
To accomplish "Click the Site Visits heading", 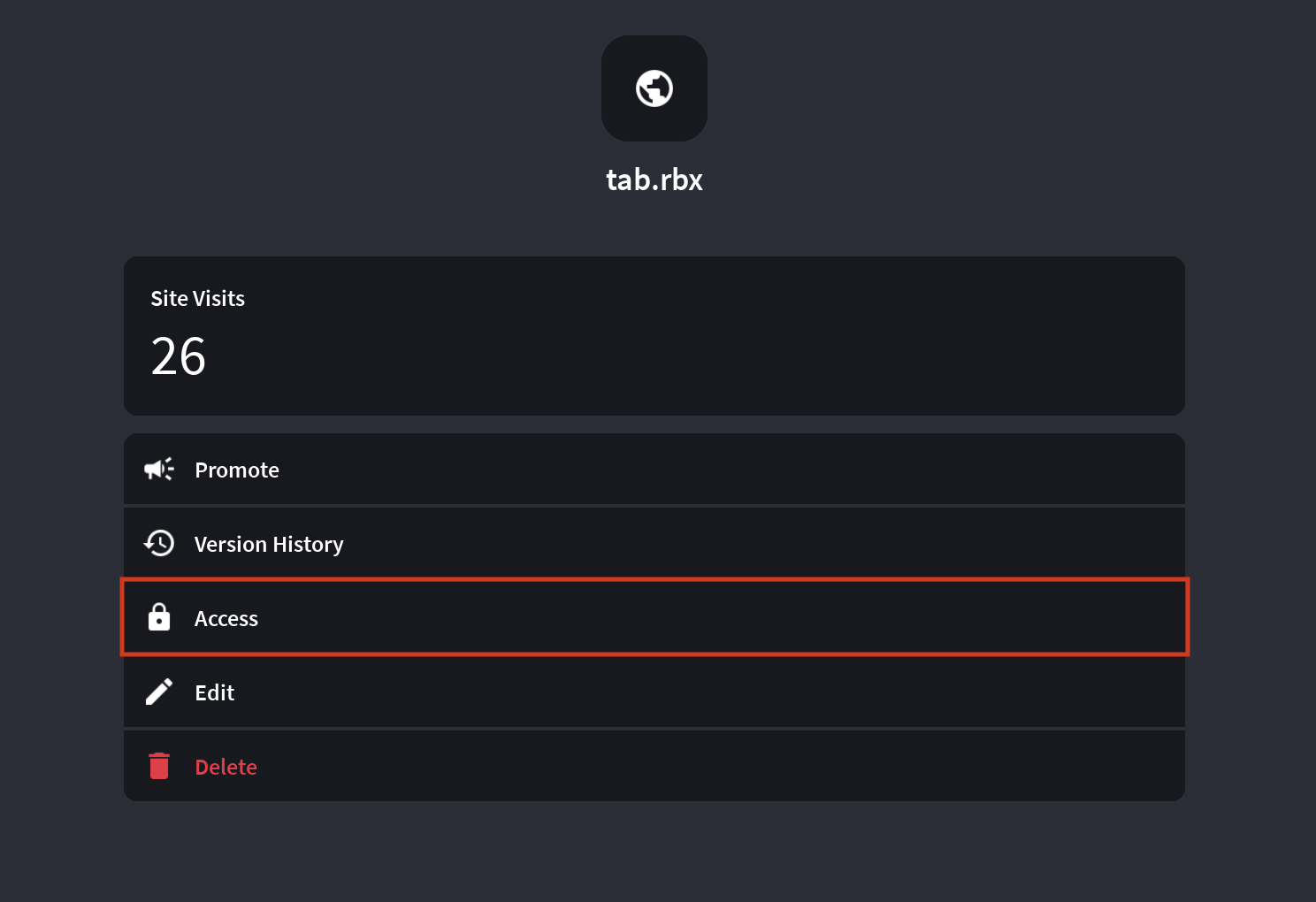I will (197, 299).
